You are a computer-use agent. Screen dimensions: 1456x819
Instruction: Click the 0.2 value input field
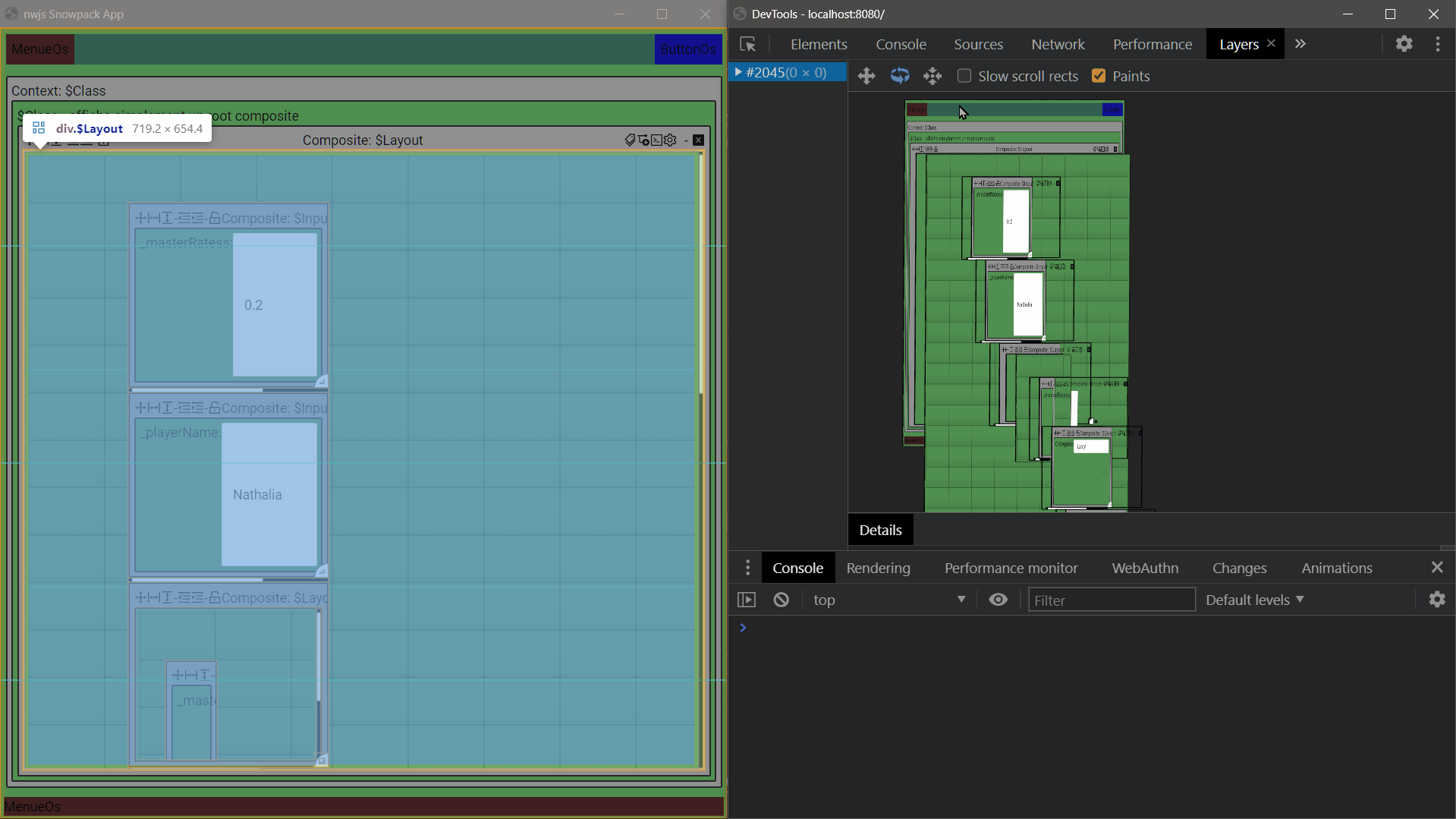coord(275,304)
